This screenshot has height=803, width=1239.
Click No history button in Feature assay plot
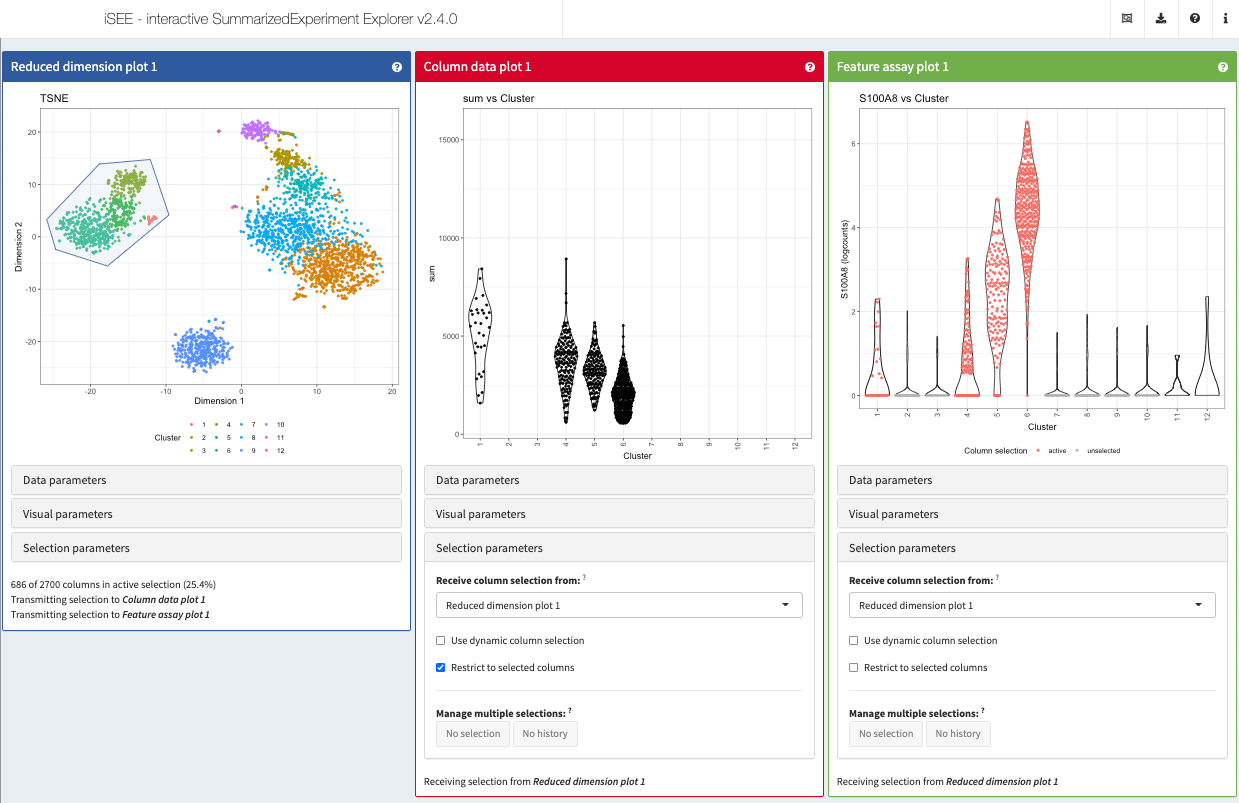click(957, 734)
